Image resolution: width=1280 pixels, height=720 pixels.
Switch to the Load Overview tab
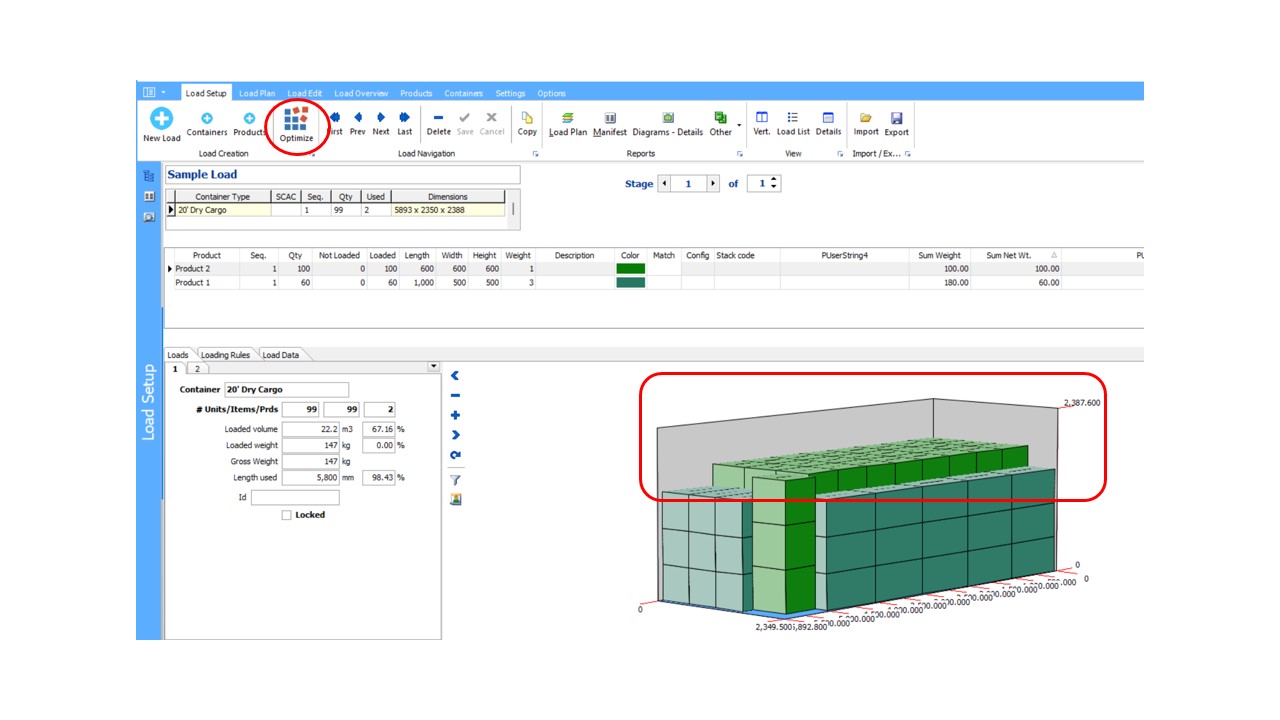[361, 93]
